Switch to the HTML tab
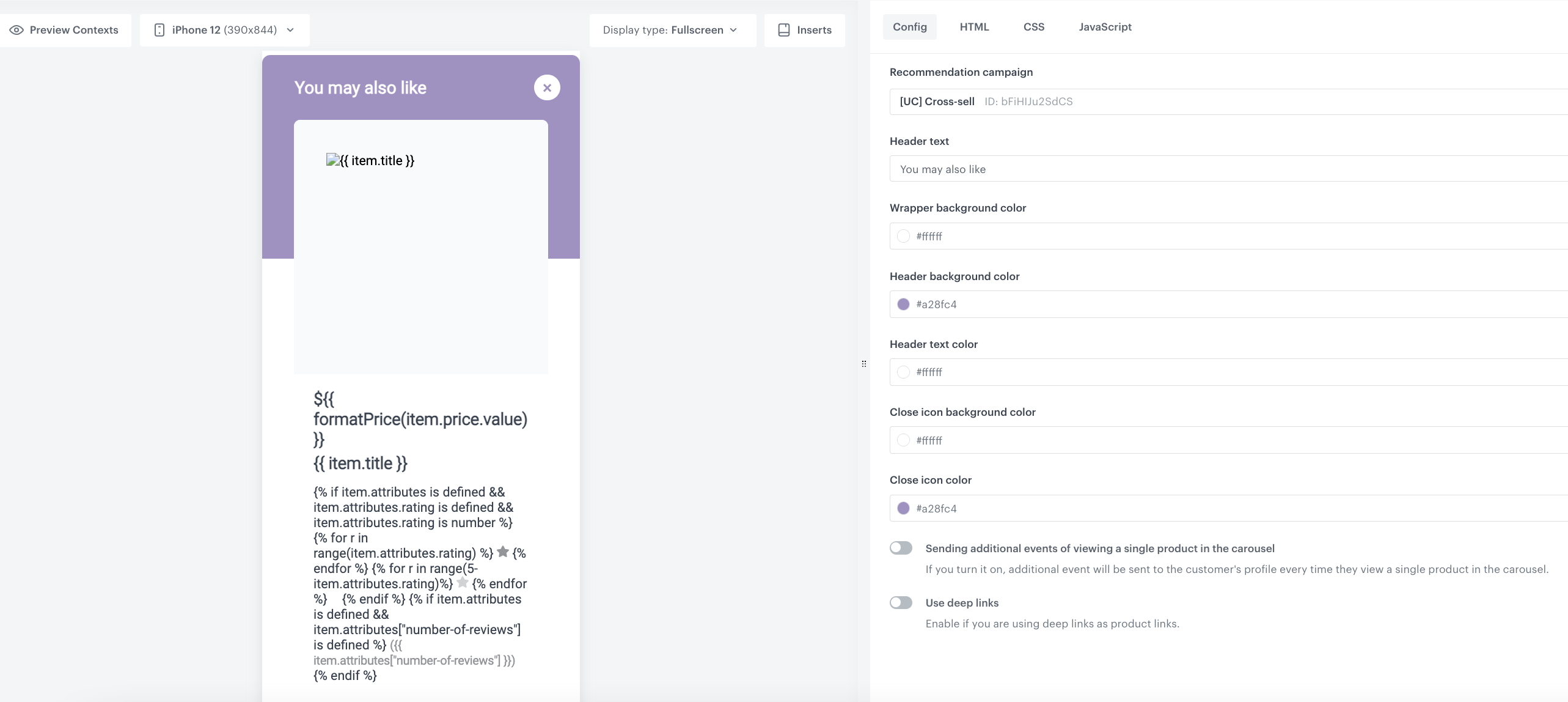This screenshot has height=702, width=1568. (x=973, y=26)
